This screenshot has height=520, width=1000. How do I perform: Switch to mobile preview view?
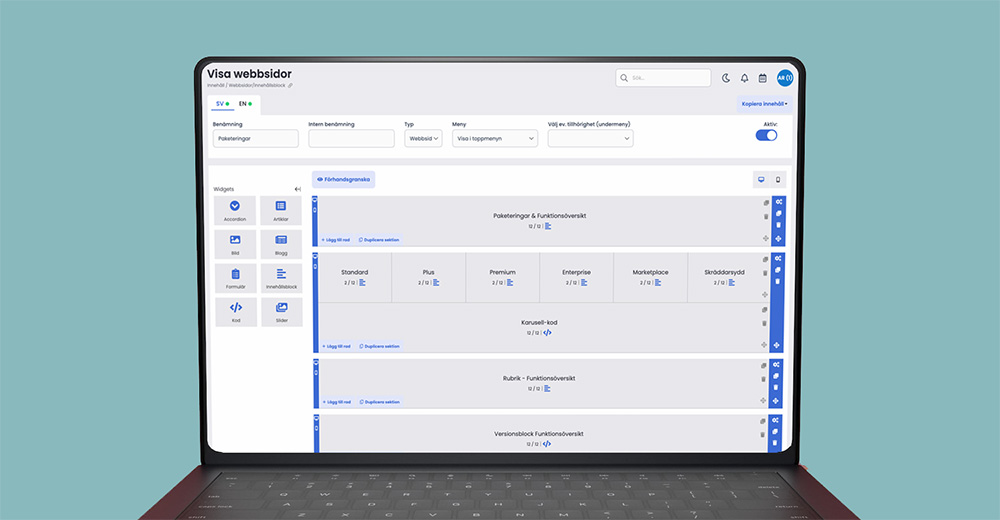pos(778,180)
